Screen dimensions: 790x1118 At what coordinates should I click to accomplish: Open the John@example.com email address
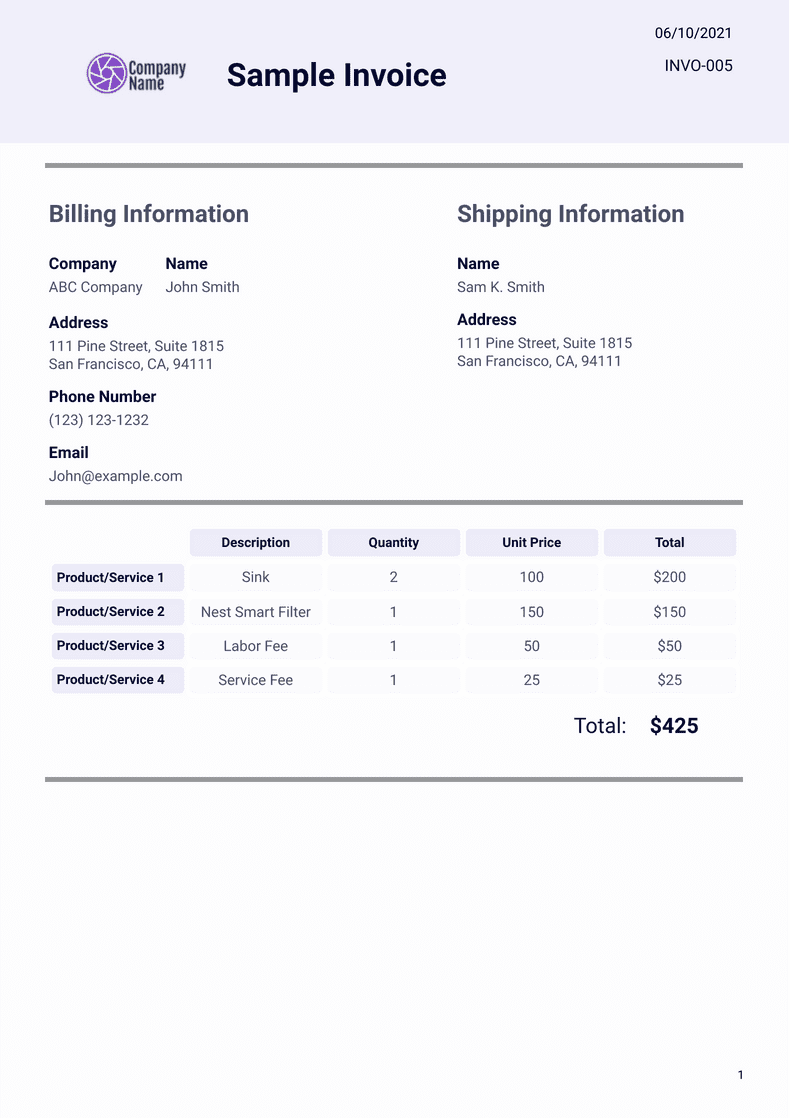(x=116, y=476)
